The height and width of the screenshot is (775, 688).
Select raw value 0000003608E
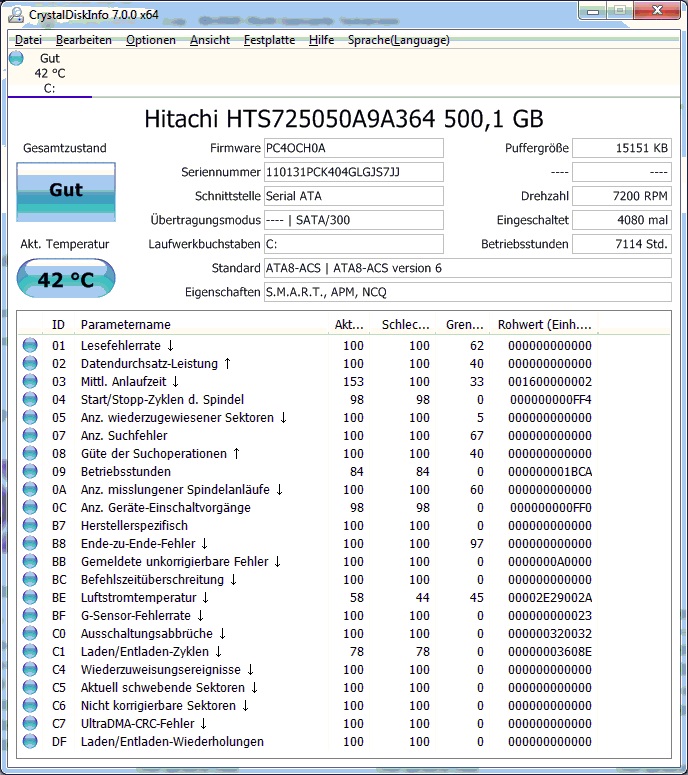point(550,651)
